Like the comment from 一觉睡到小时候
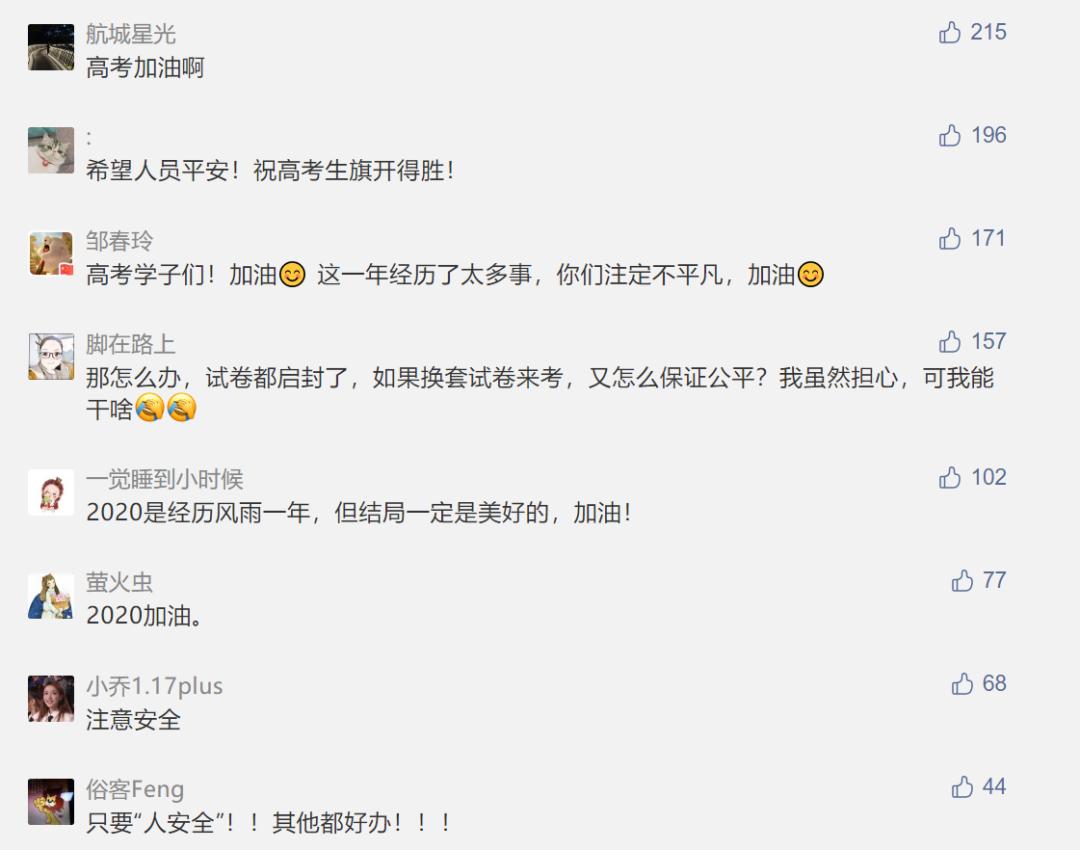The height and width of the screenshot is (850, 1080). [x=949, y=477]
